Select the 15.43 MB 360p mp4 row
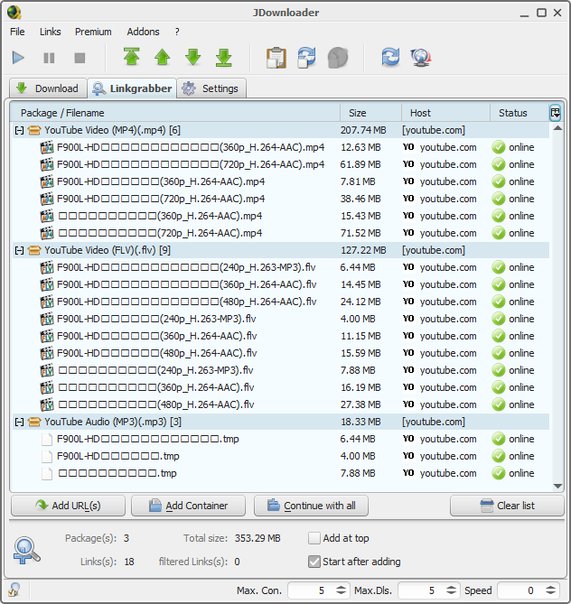Screen dimensions: 571x604 click(x=281, y=216)
